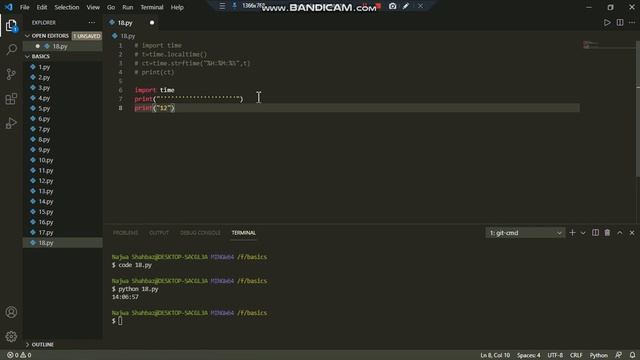The height and width of the screenshot is (360, 640).
Task: Split the editor to the right
Action: pos(620,23)
